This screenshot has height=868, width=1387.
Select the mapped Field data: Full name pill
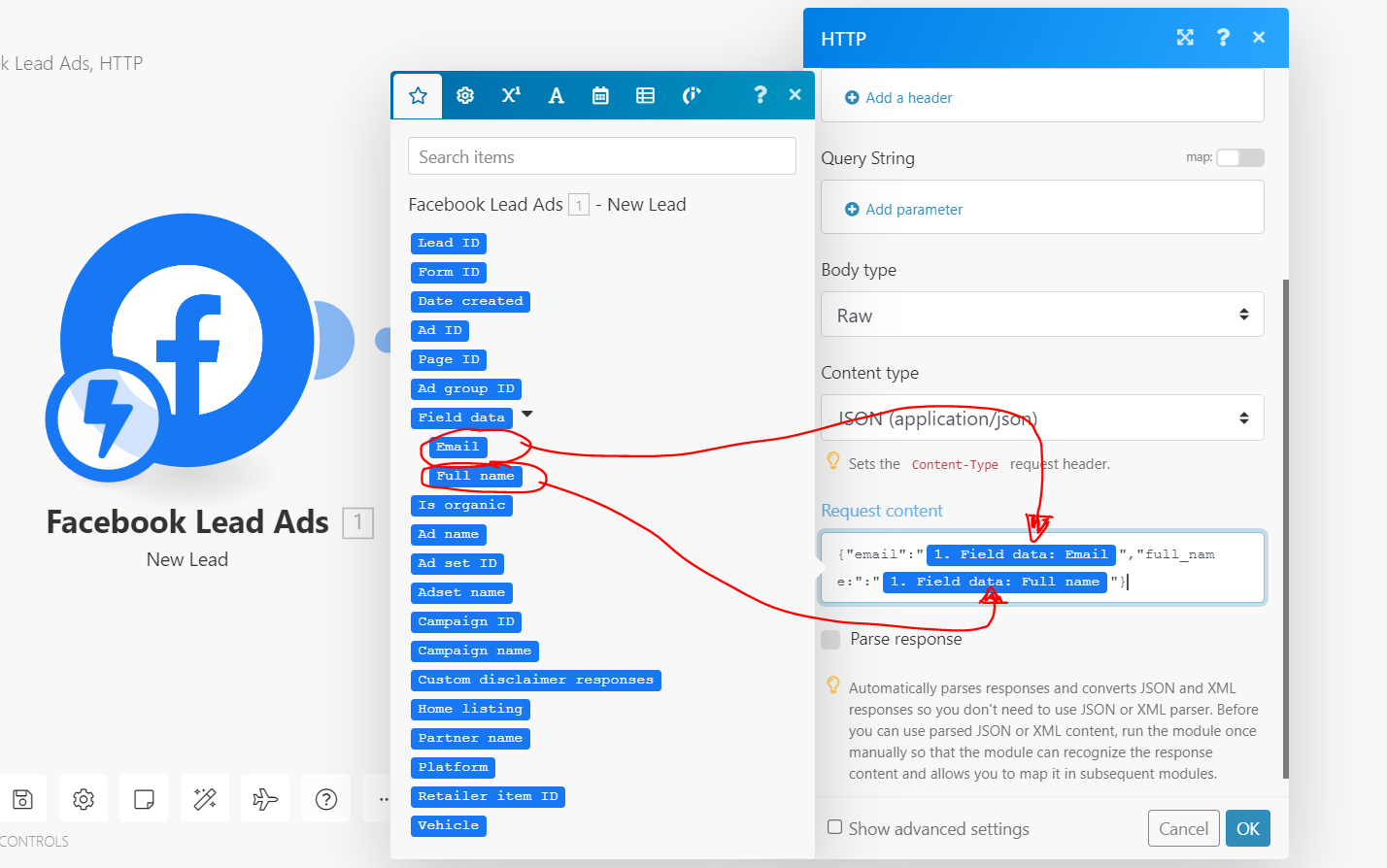coord(995,582)
